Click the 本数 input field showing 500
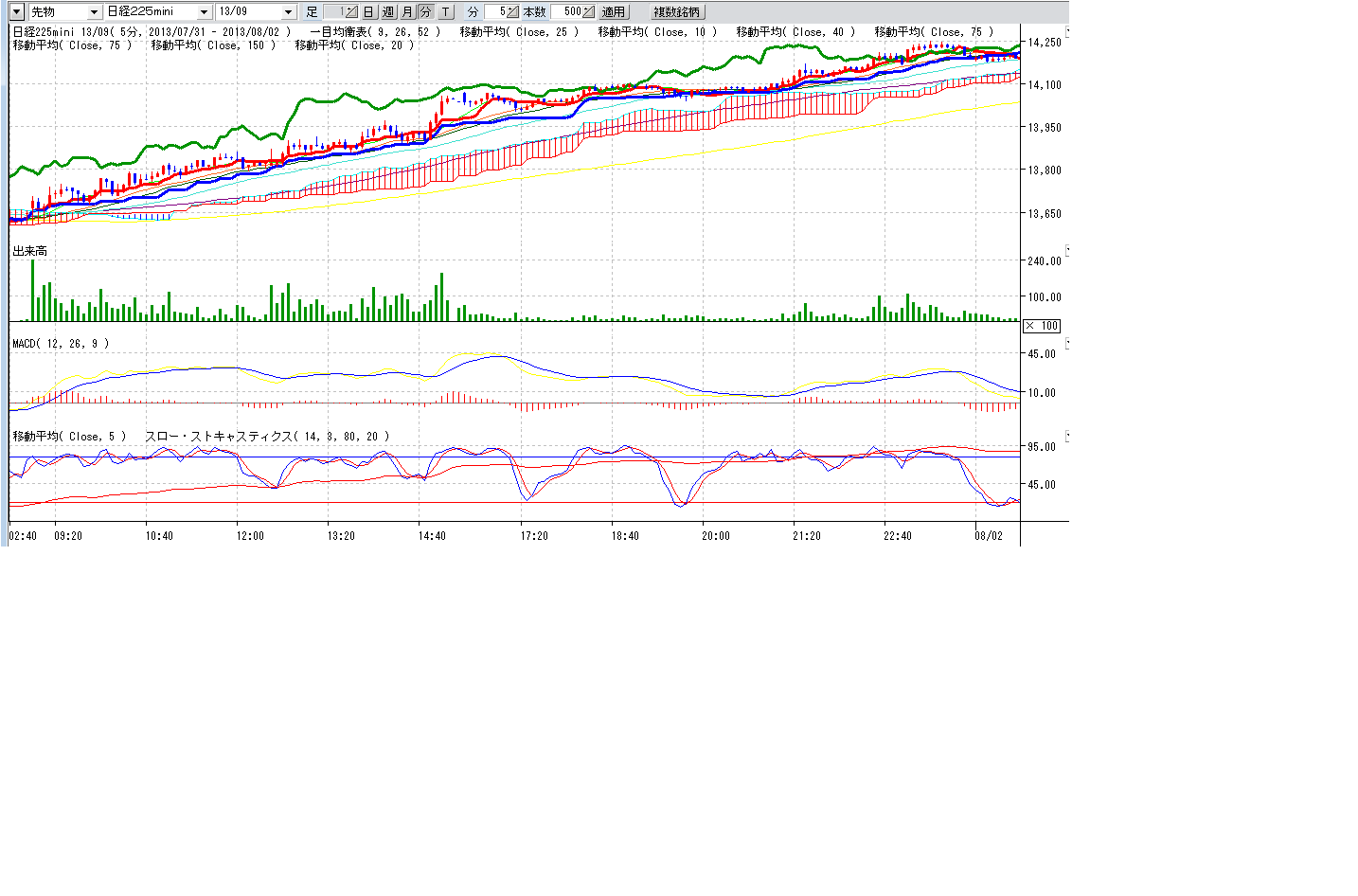Screen dimensions: 1358x896 coord(567,12)
